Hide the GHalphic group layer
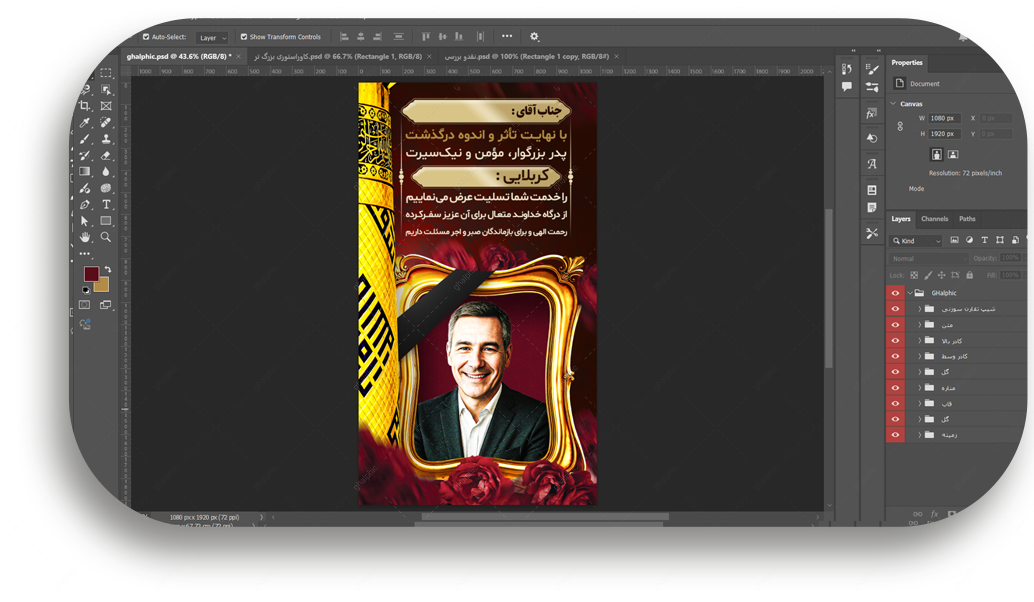This screenshot has width=1034, height=602. 895,293
